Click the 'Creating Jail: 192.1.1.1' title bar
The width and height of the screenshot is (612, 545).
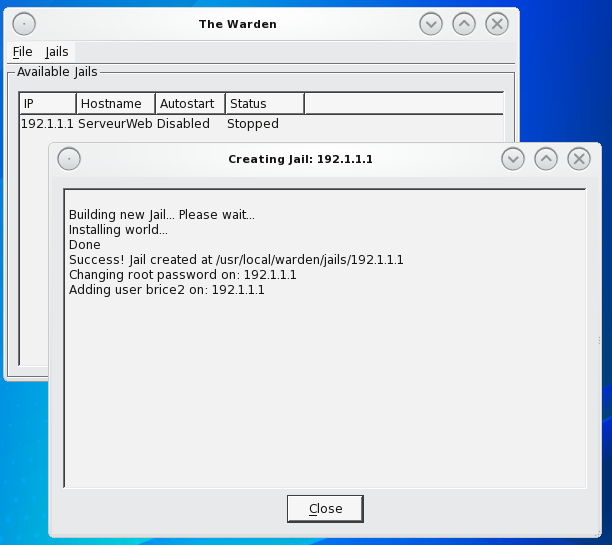[x=301, y=159]
